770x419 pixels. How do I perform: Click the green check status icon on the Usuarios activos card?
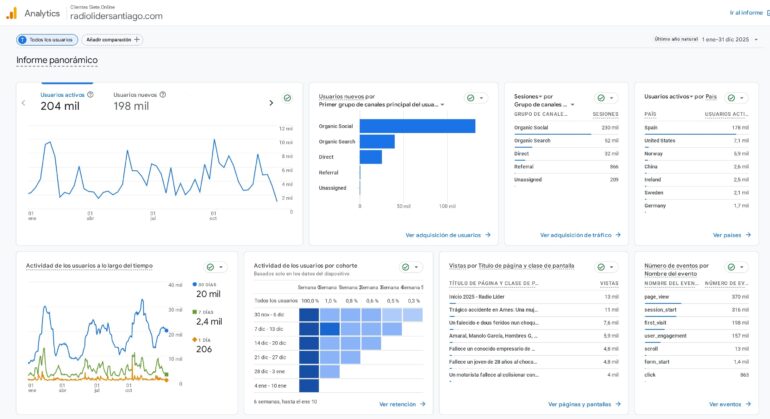287,98
